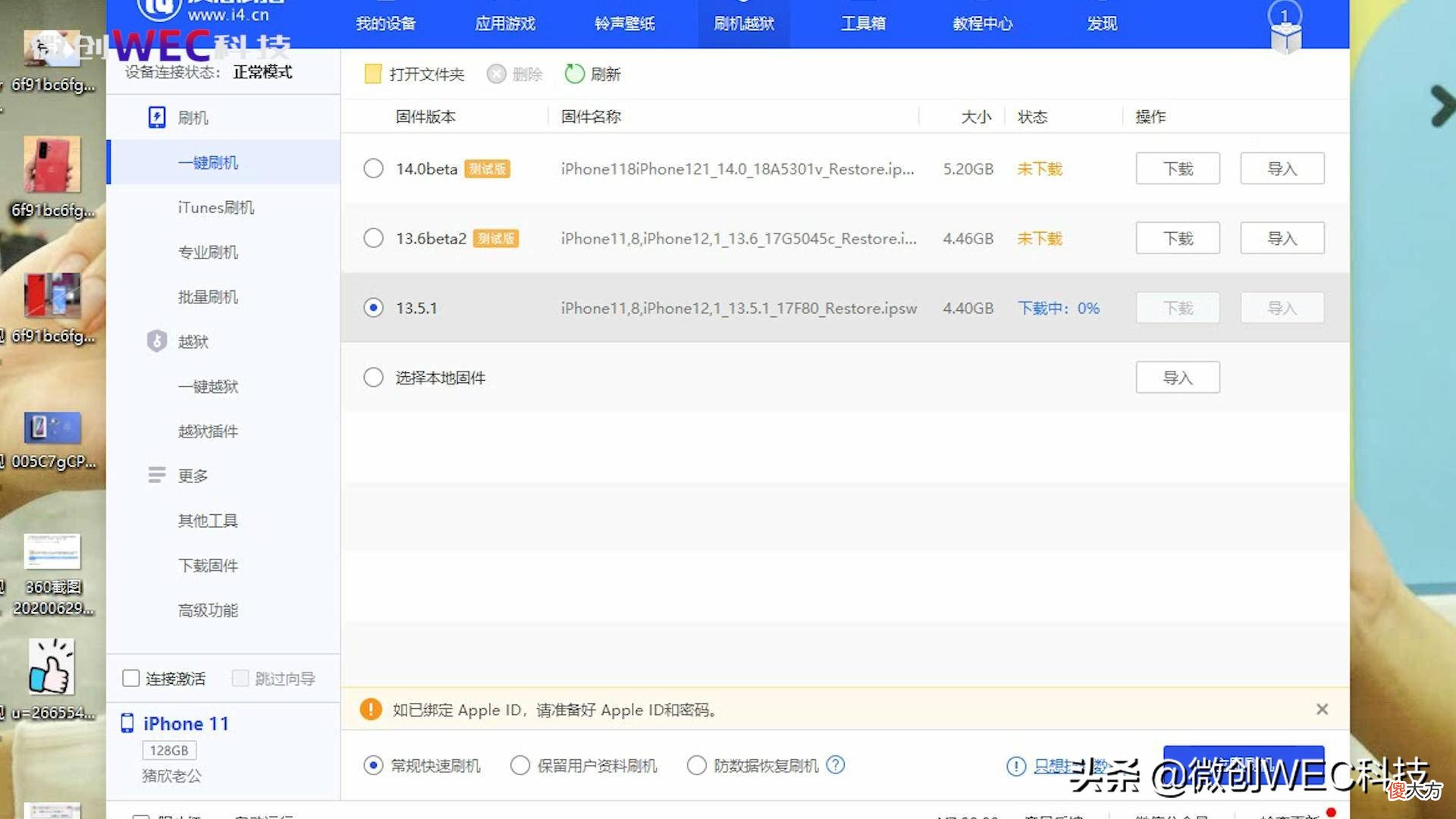
Task: Click help icon beside 防数据恢复刷机
Action: coord(835,764)
